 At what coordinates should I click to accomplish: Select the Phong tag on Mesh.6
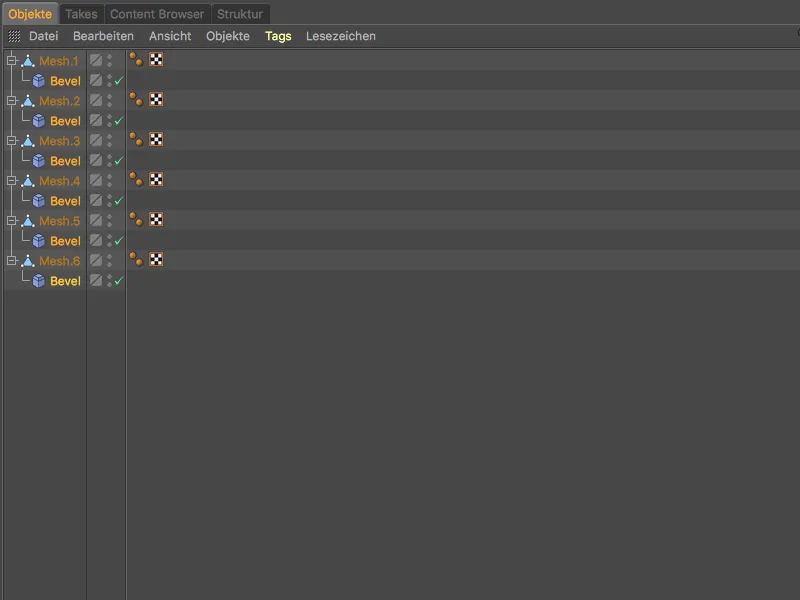(x=136, y=259)
